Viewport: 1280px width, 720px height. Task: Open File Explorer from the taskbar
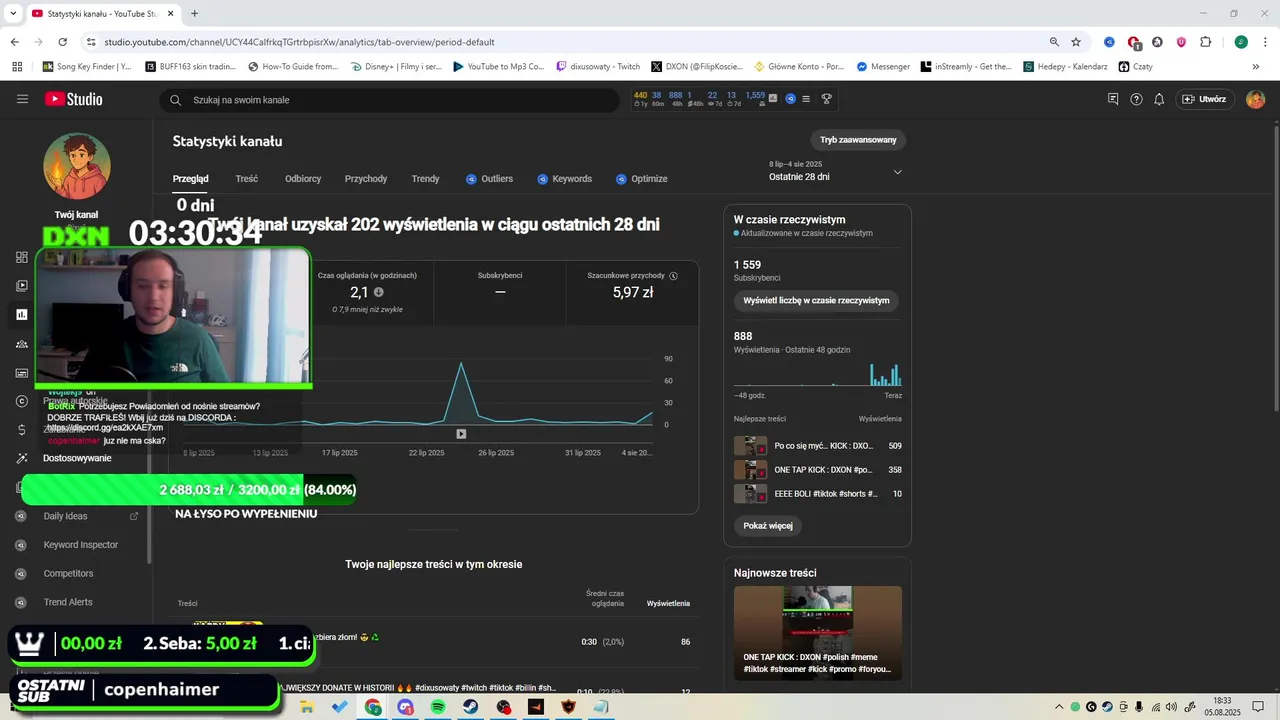307,707
